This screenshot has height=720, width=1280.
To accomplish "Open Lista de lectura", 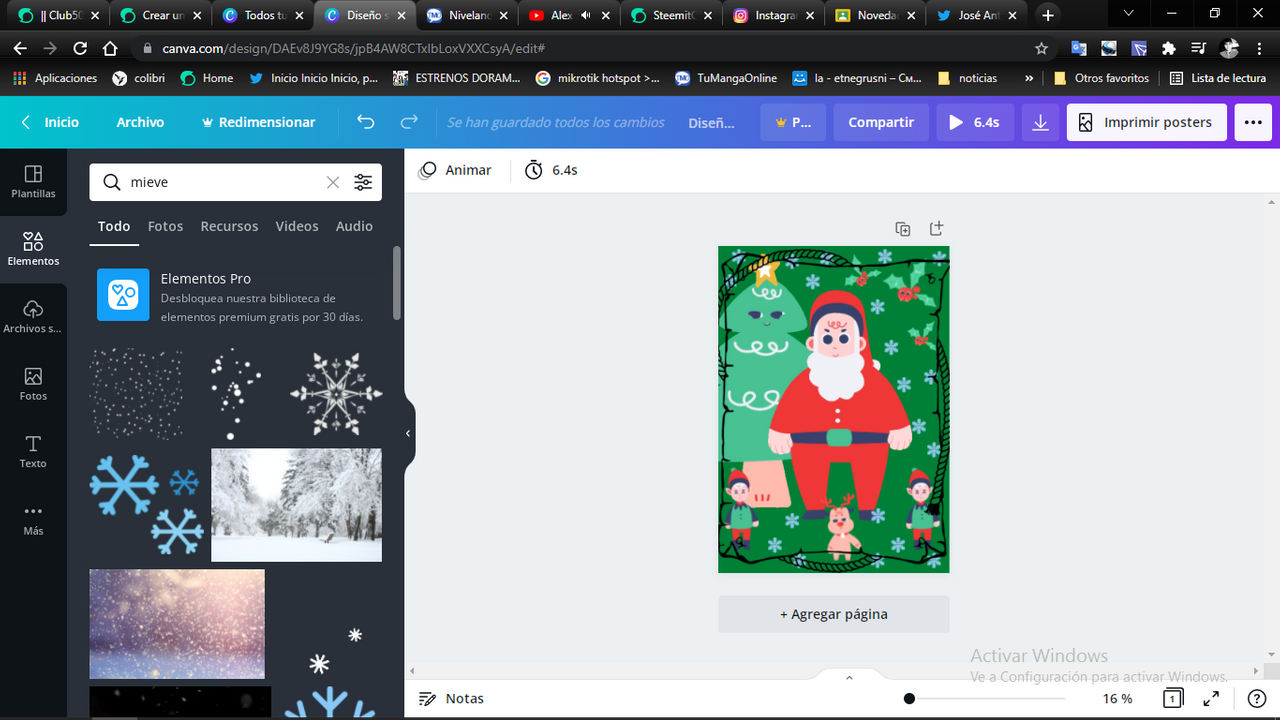I will [1218, 78].
